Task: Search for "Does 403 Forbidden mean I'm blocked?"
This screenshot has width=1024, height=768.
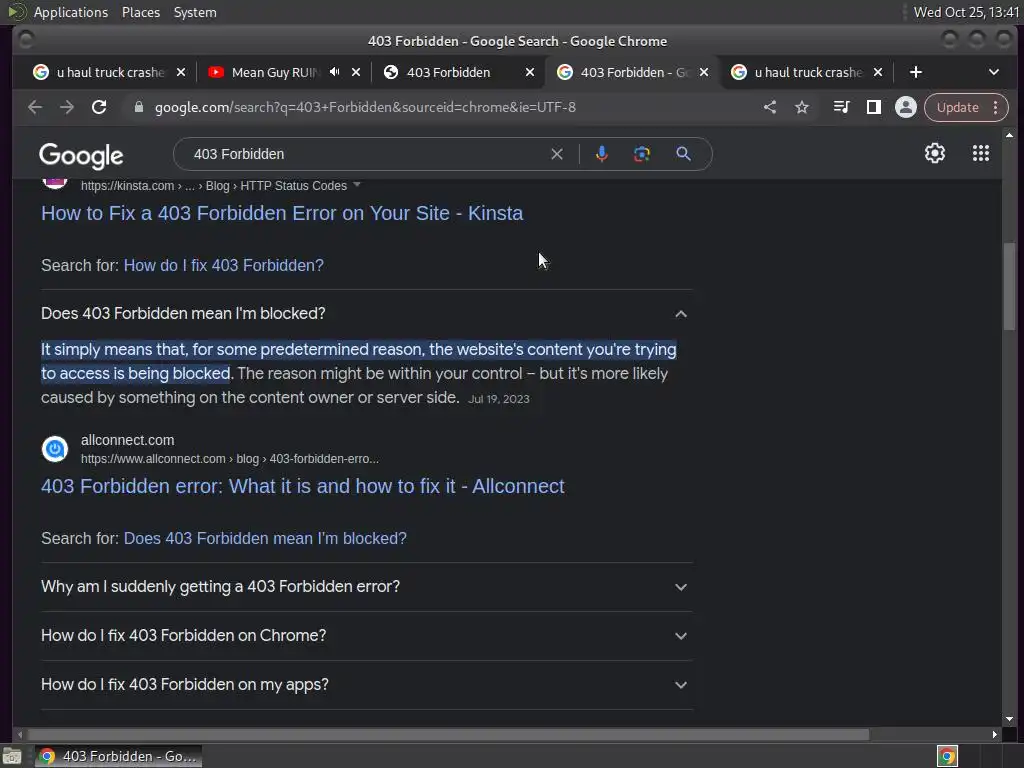Action: click(x=265, y=538)
